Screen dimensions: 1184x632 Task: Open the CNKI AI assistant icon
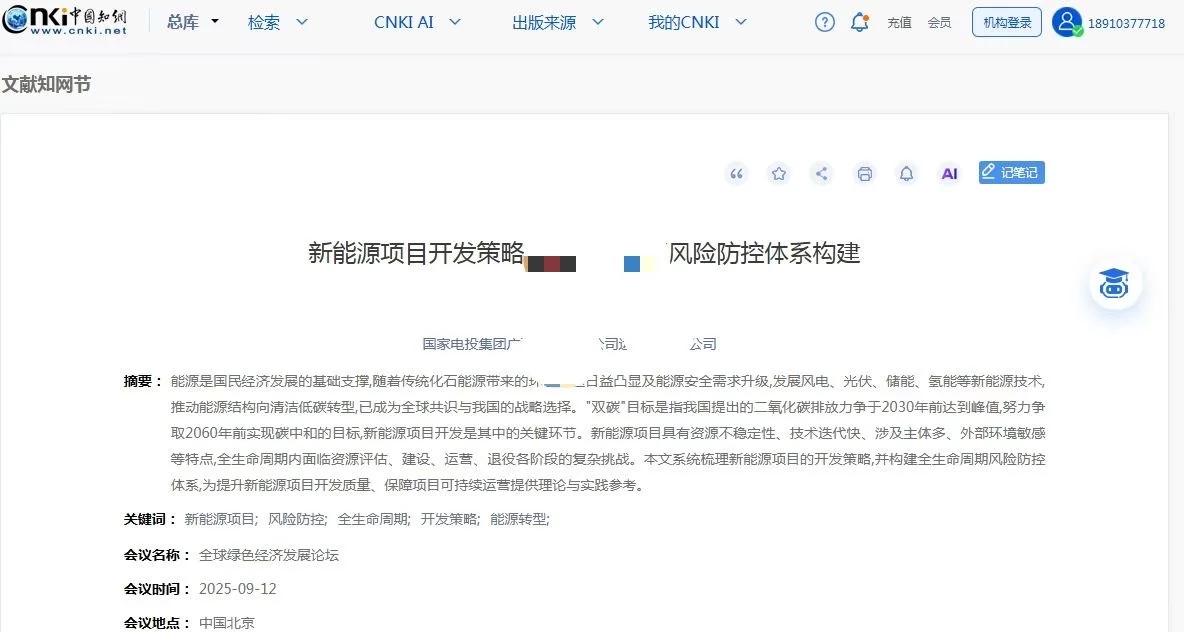[x=948, y=173]
